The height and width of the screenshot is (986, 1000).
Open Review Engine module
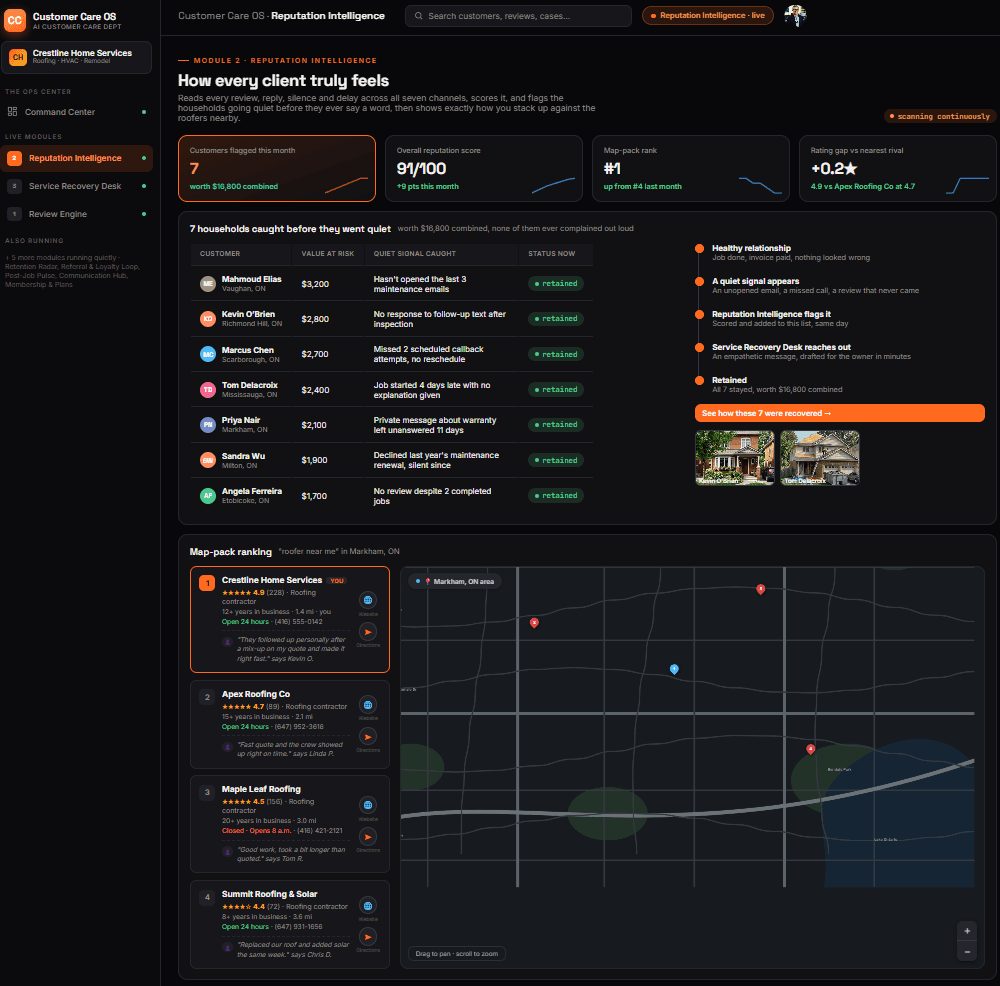click(x=77, y=214)
